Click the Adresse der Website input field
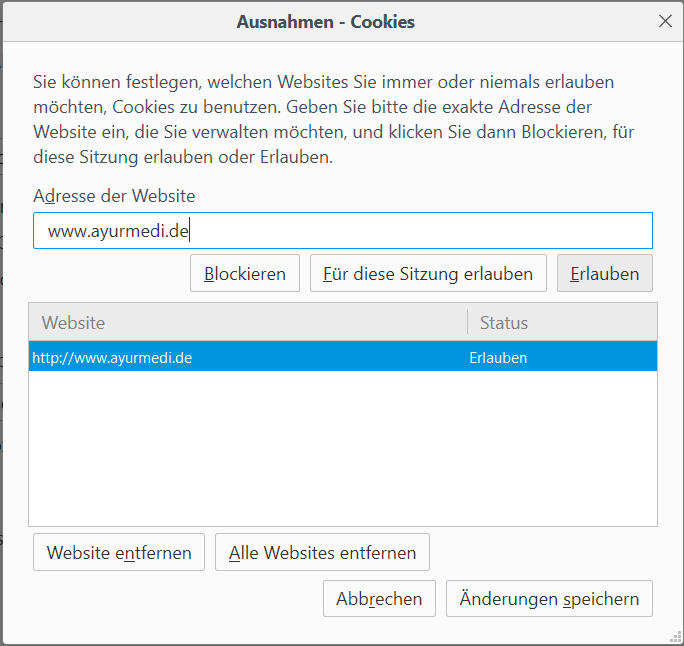This screenshot has width=684, height=646. pos(342,231)
